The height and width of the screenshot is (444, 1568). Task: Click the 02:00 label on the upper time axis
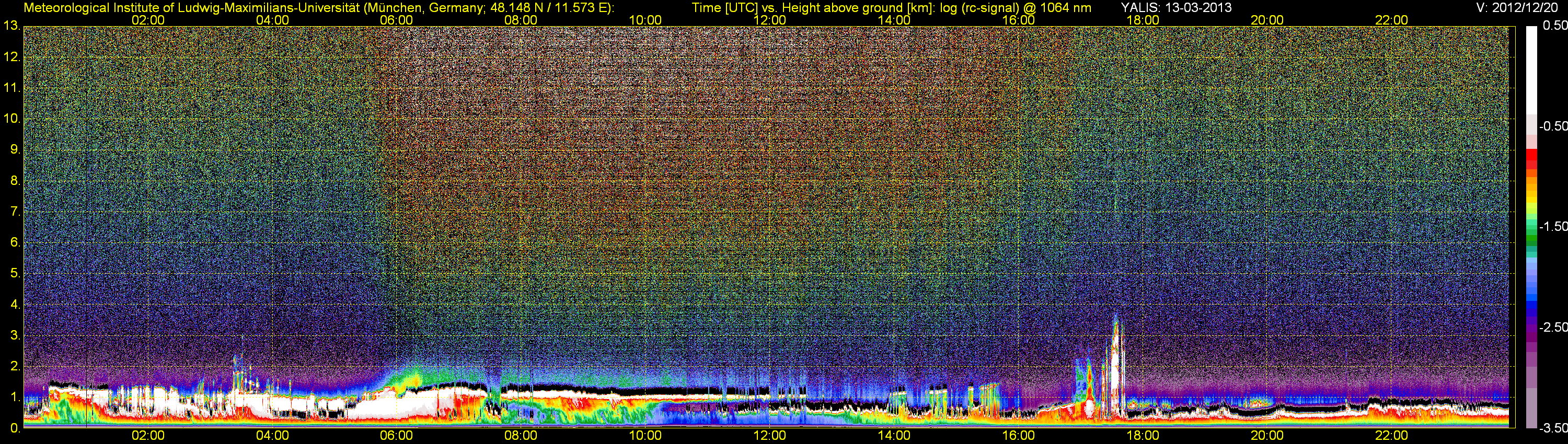(x=148, y=20)
